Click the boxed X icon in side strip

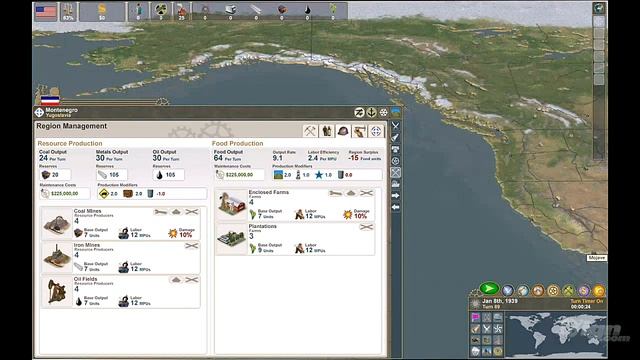(x=395, y=172)
